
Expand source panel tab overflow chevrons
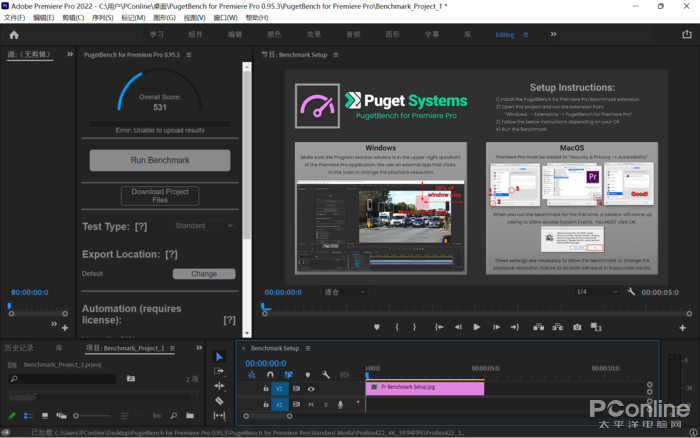(x=70, y=54)
